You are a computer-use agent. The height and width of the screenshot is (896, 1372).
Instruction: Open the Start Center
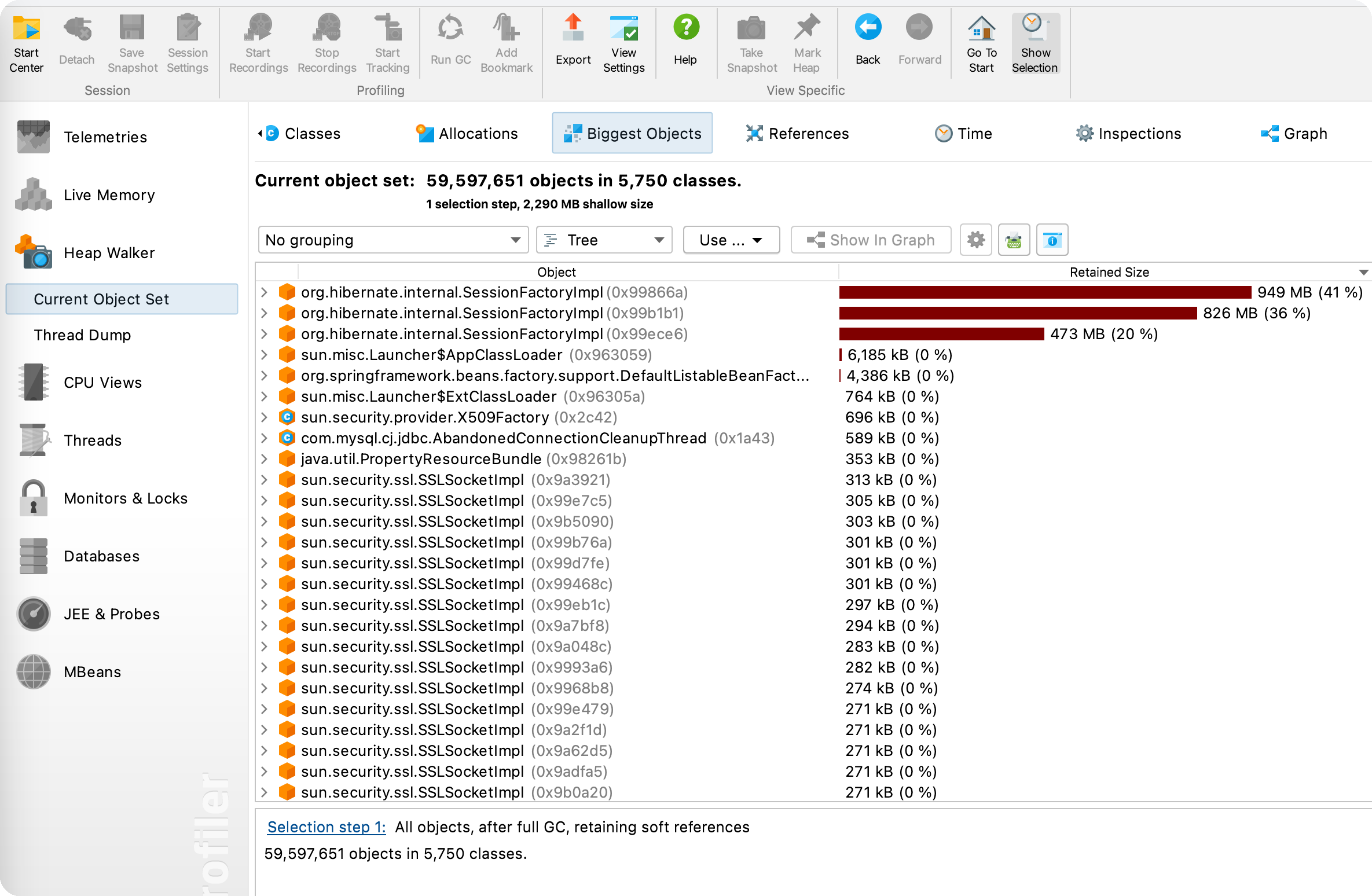click(26, 41)
